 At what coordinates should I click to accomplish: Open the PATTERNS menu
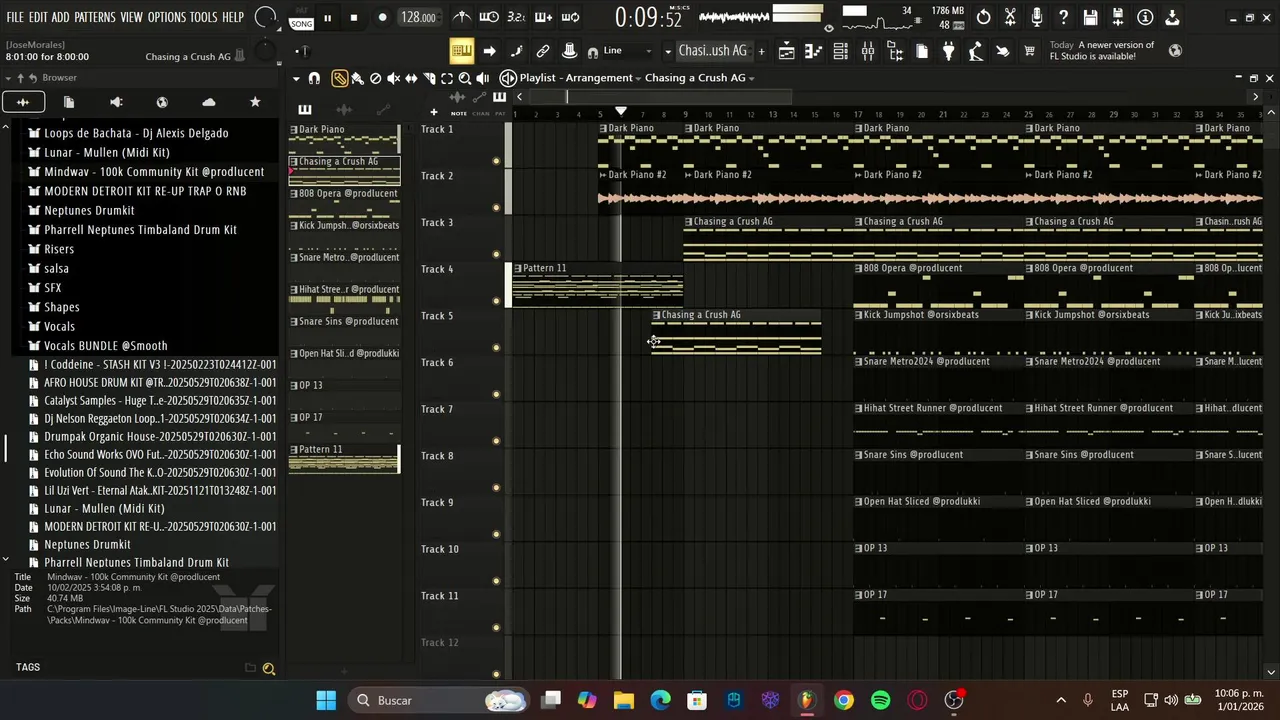coord(95,17)
